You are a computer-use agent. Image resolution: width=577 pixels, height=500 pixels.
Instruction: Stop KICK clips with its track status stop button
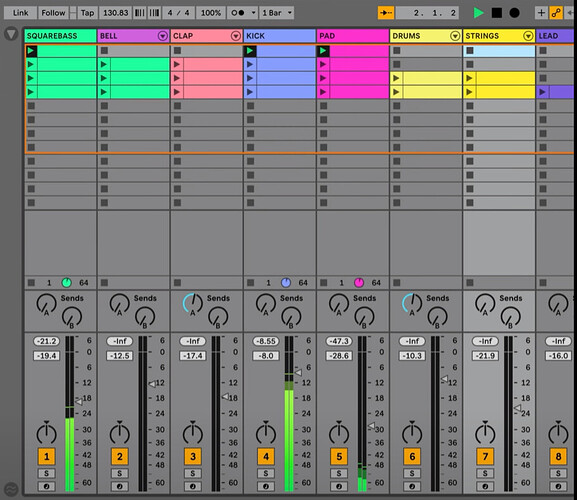pos(251,283)
